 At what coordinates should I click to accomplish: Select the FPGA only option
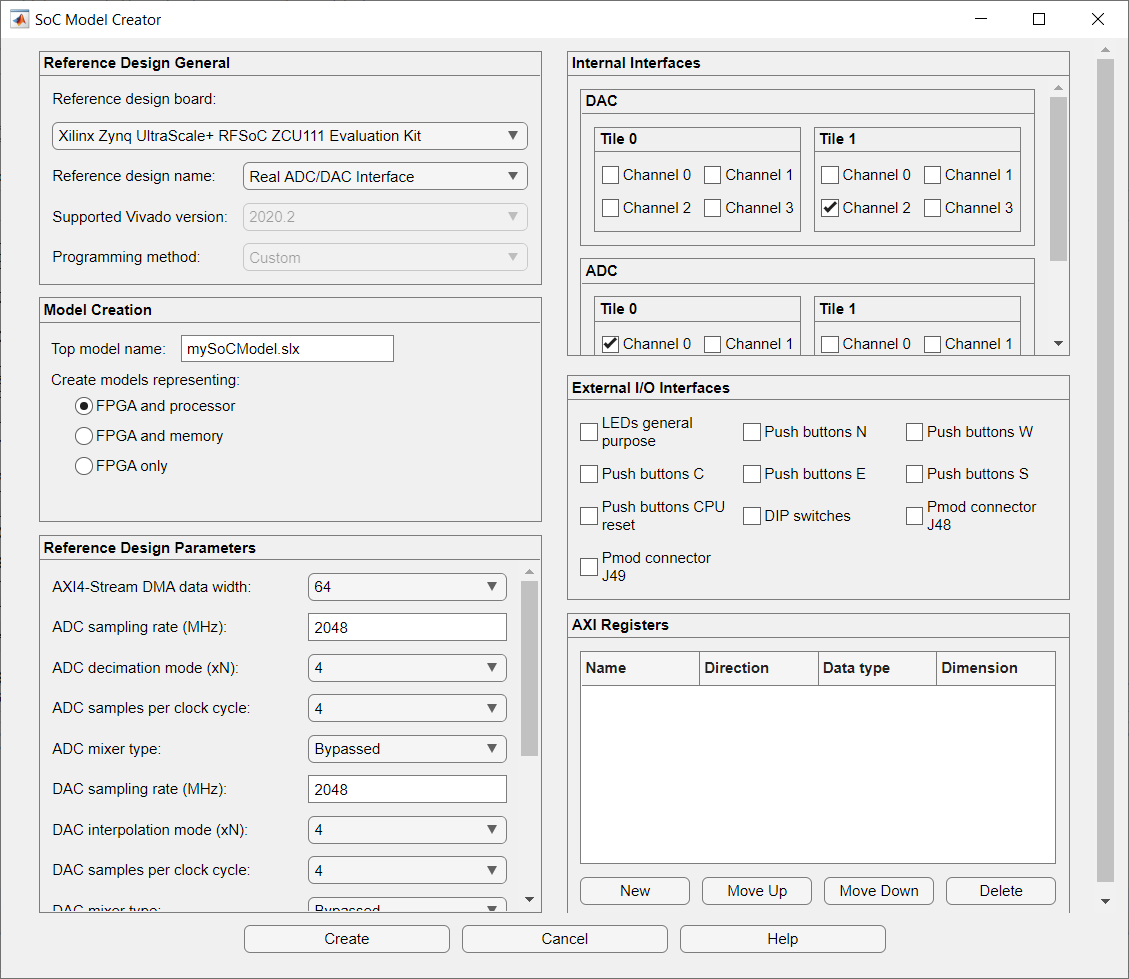pyautogui.click(x=84, y=465)
